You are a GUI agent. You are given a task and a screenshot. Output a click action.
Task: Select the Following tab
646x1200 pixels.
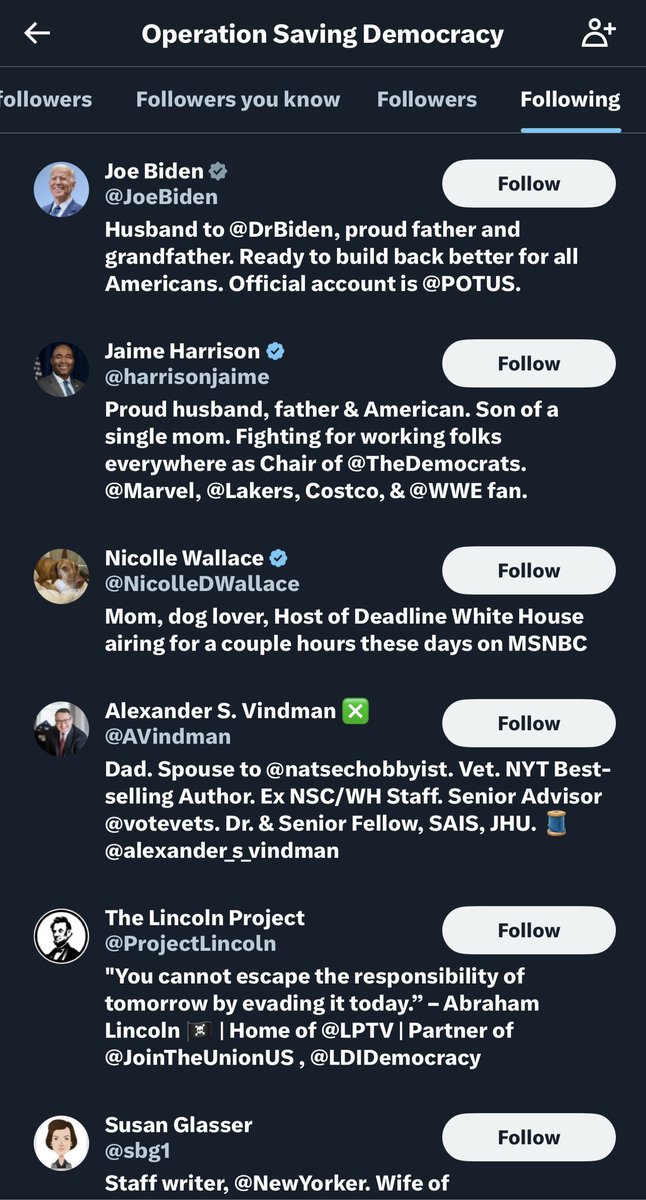570,99
